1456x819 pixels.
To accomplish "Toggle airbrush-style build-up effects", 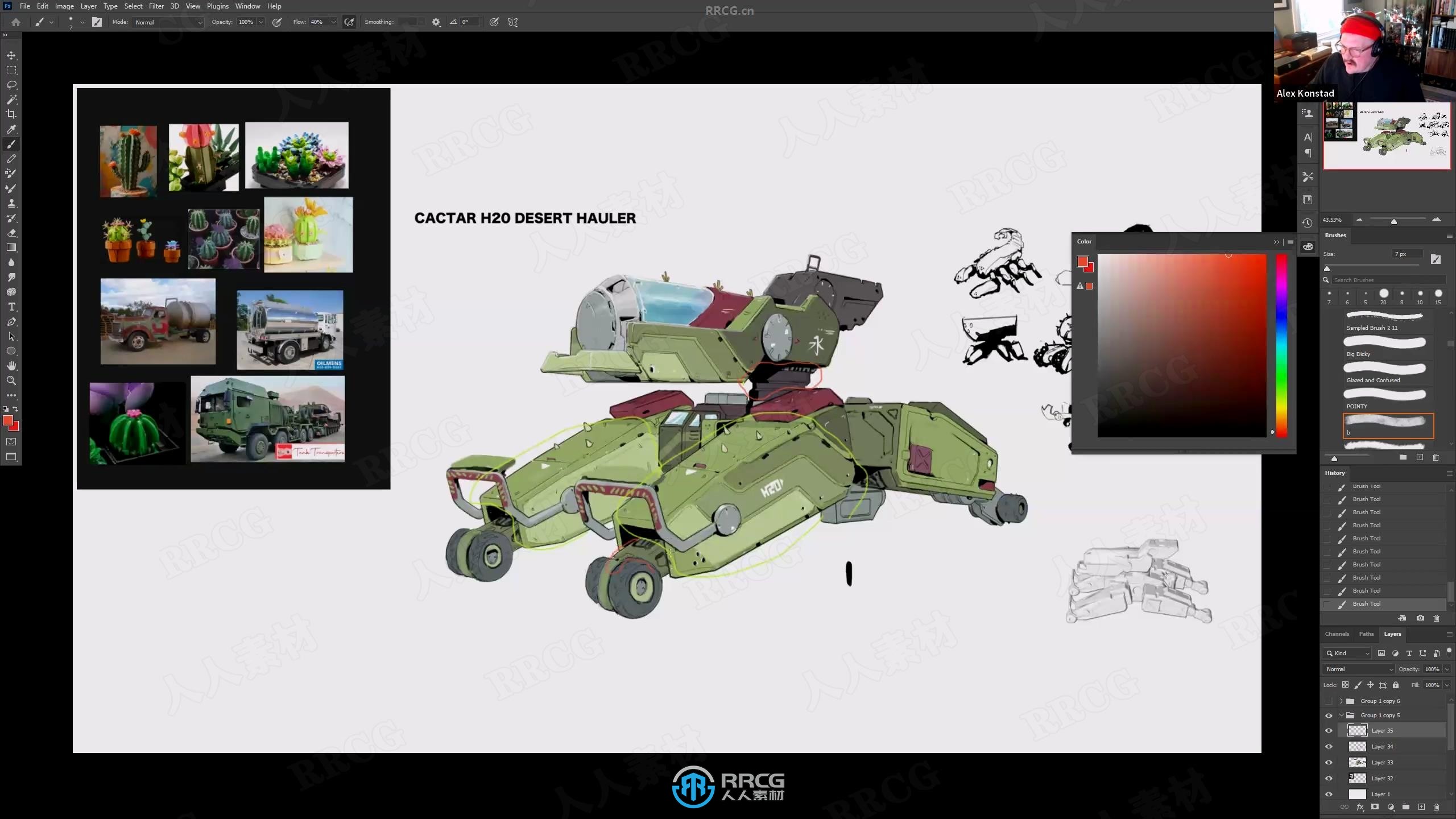I will pyautogui.click(x=349, y=22).
